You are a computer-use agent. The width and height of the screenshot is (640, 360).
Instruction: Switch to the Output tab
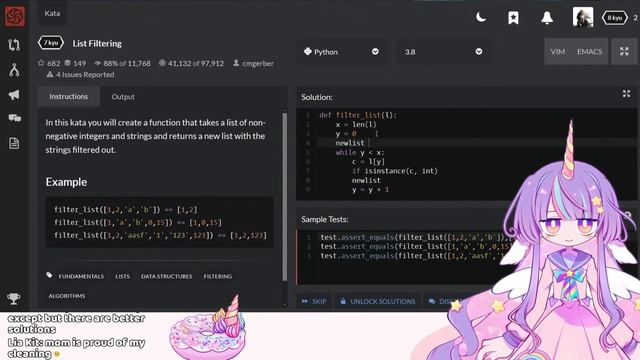coord(123,97)
